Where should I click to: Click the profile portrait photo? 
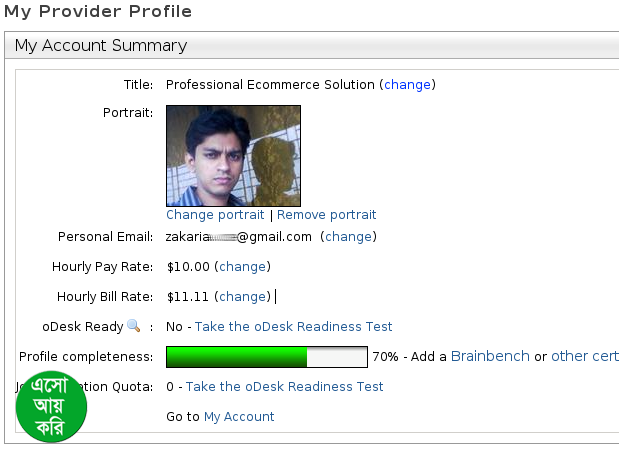[233, 156]
